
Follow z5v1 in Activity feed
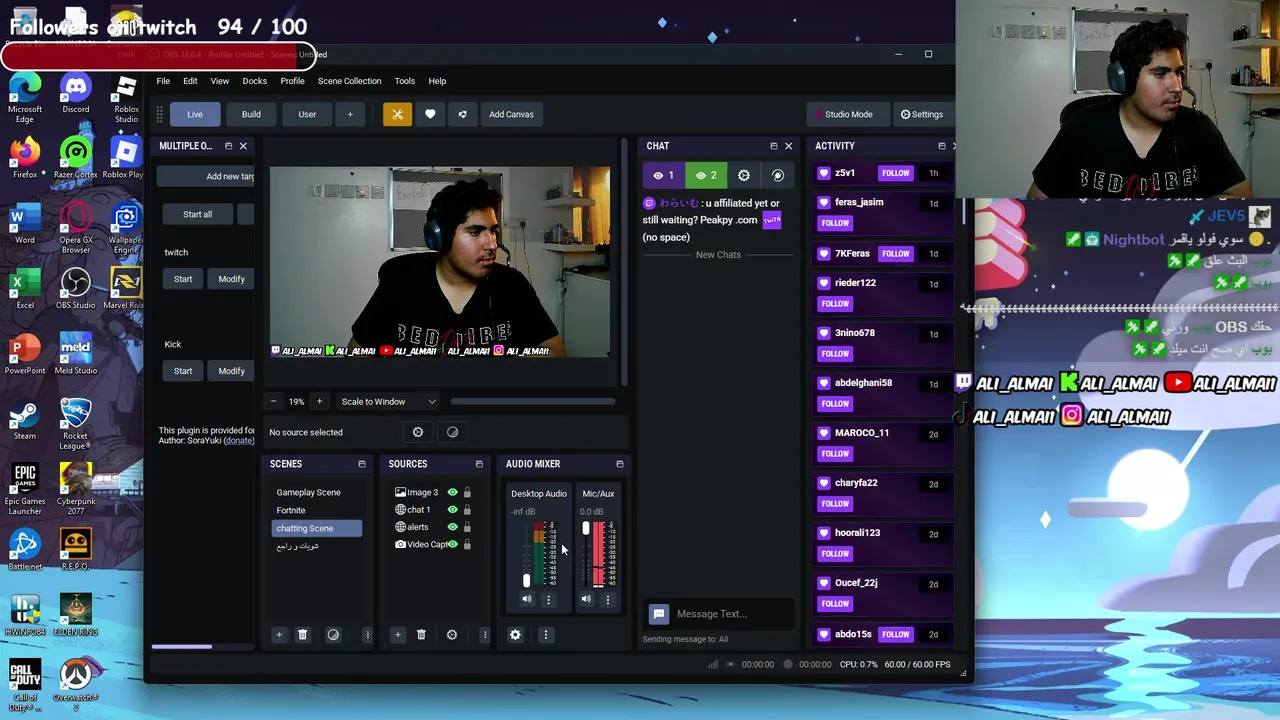point(896,173)
